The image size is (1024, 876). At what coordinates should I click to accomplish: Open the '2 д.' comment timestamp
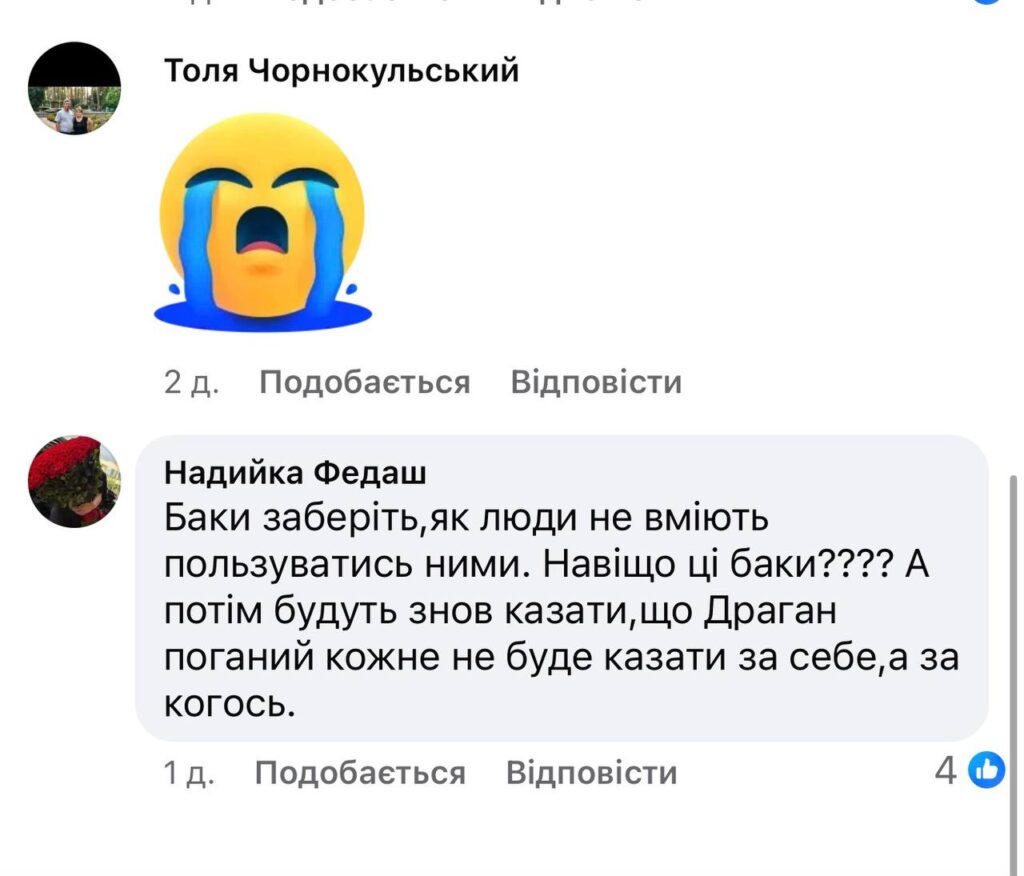coord(192,383)
